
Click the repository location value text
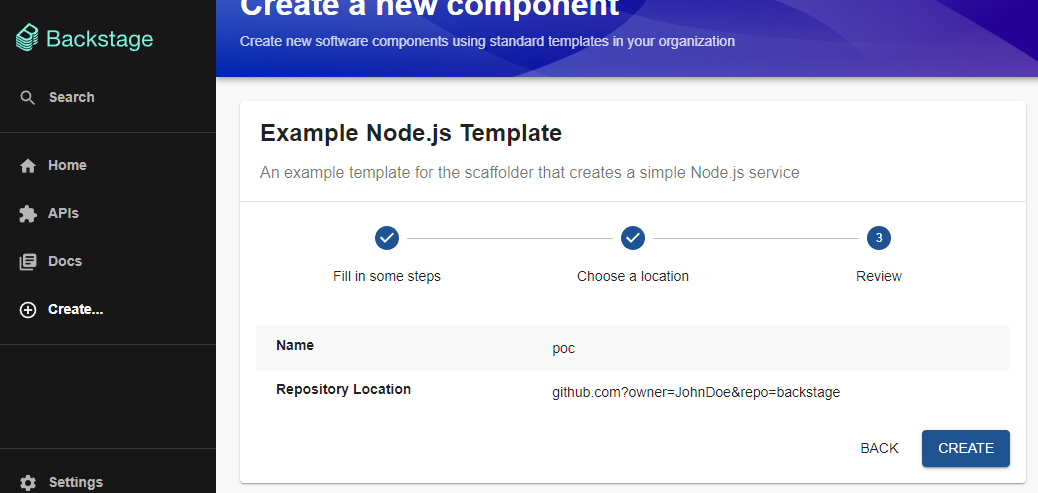(696, 392)
